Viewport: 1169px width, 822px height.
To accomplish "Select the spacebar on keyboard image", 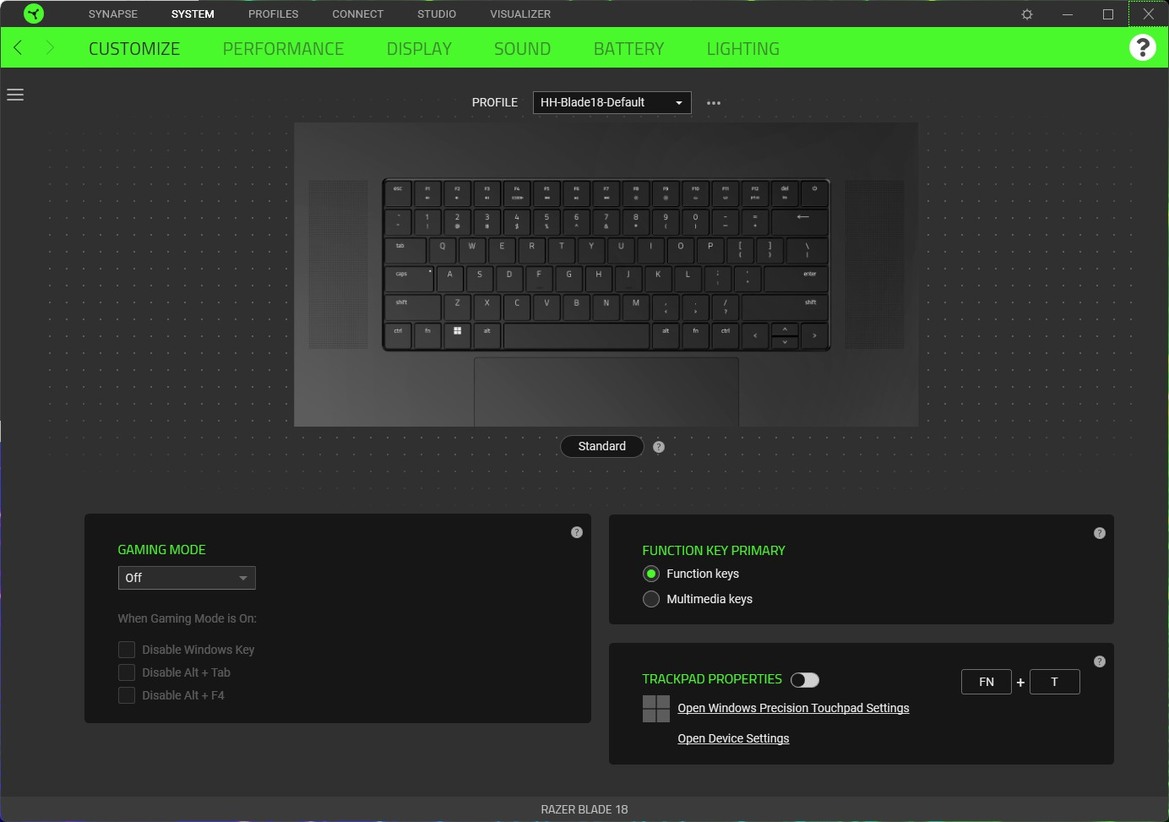I will [x=576, y=335].
